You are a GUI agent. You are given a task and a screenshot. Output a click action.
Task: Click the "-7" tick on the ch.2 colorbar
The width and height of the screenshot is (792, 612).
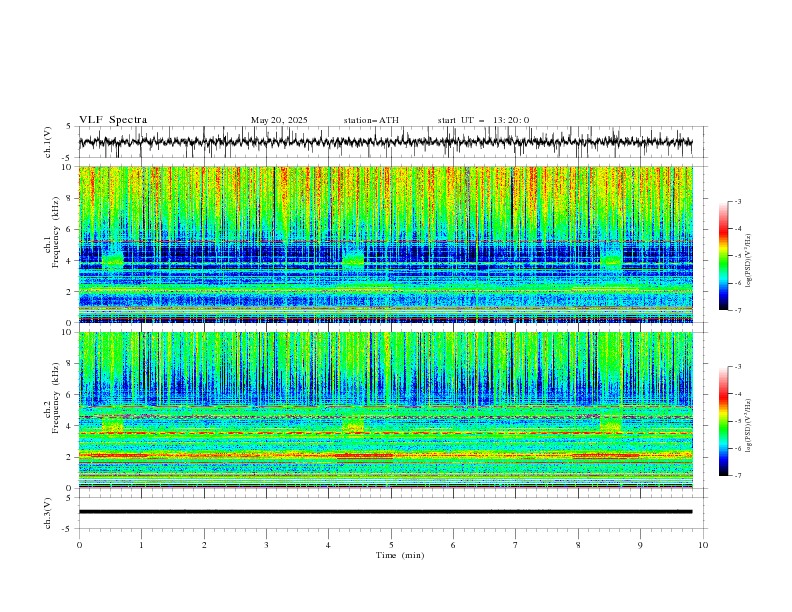click(737, 476)
